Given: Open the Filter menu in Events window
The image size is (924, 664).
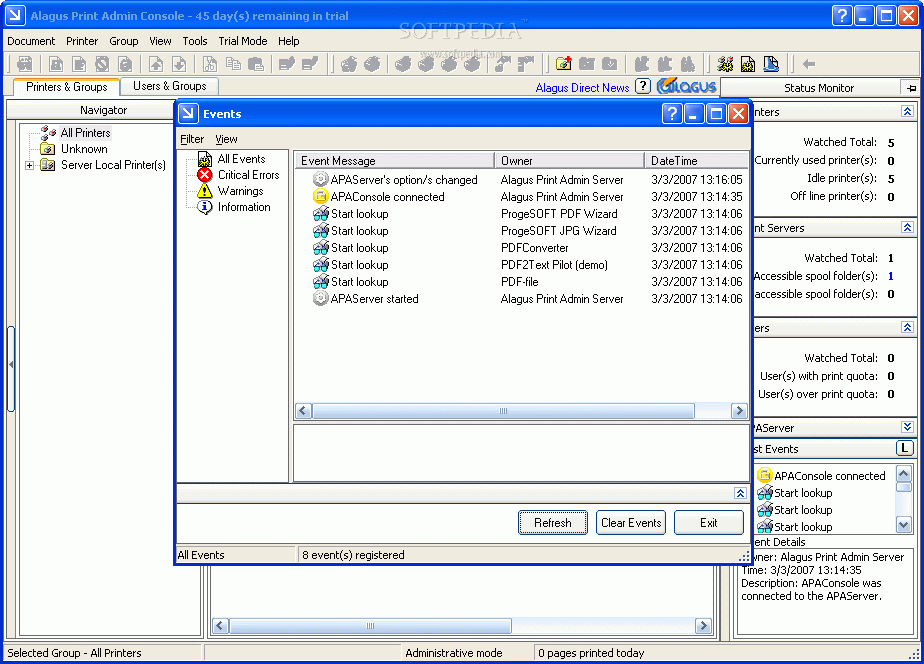Looking at the screenshot, I should click(192, 139).
